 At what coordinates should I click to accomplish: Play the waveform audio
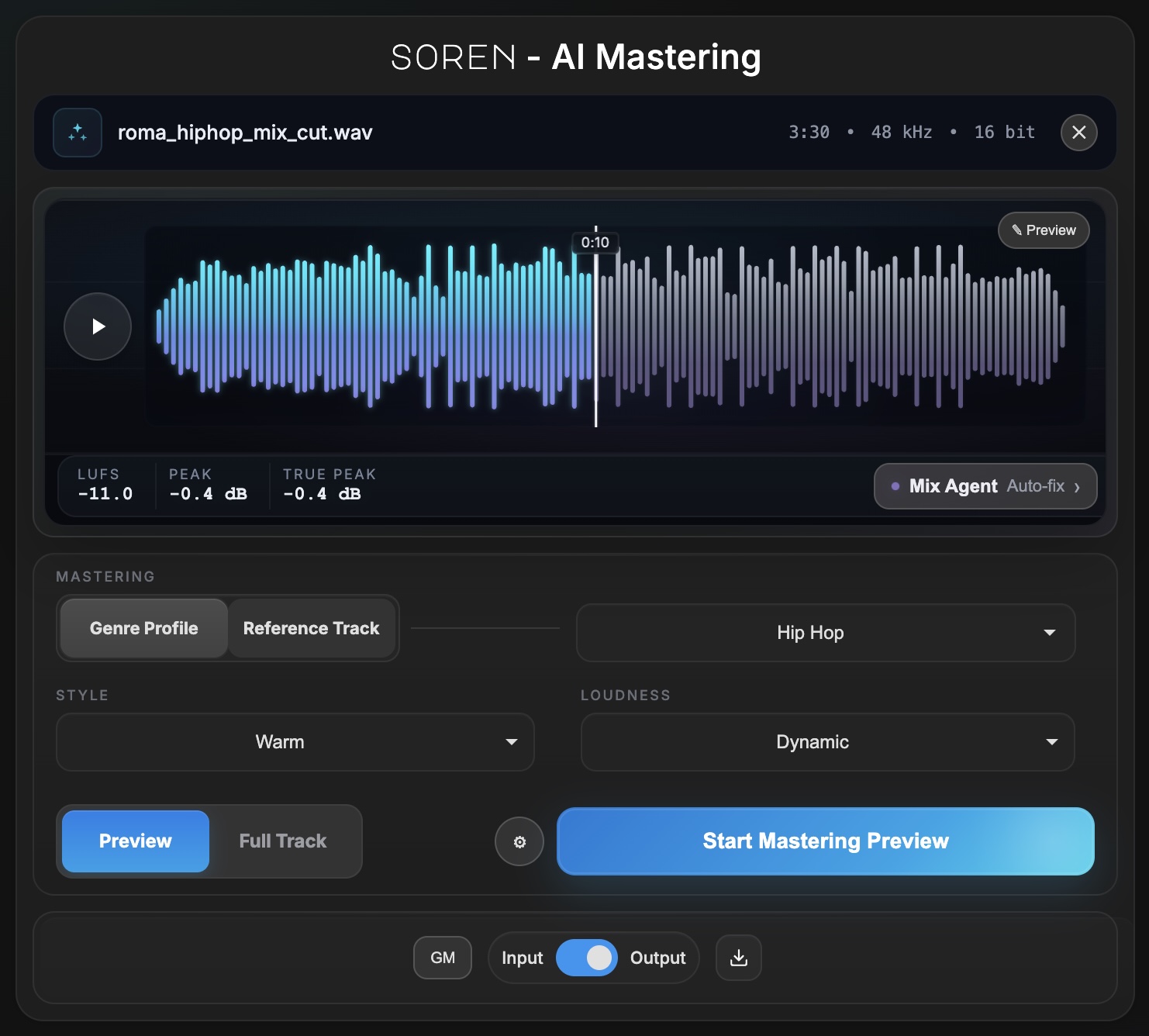(98, 326)
